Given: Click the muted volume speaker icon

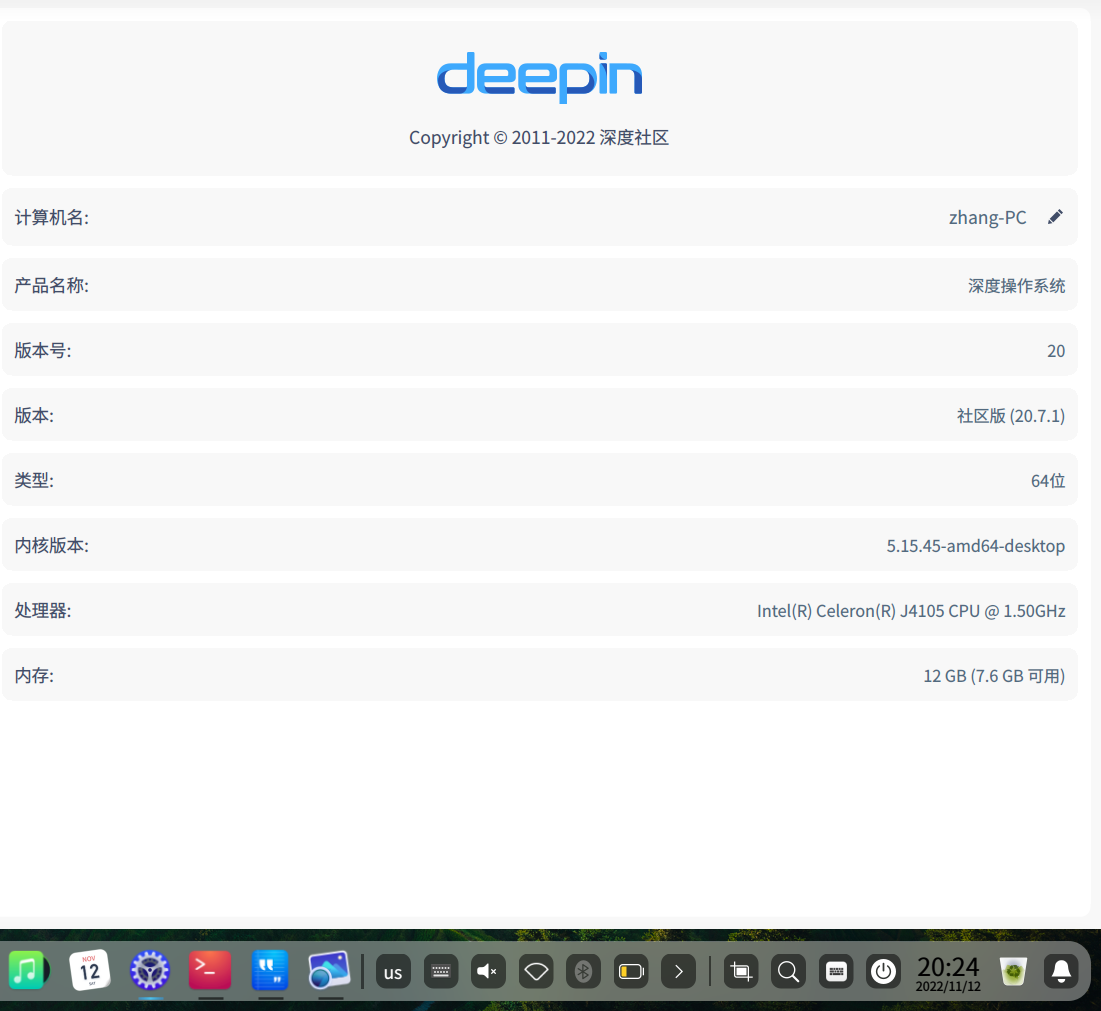Looking at the screenshot, I should [488, 972].
